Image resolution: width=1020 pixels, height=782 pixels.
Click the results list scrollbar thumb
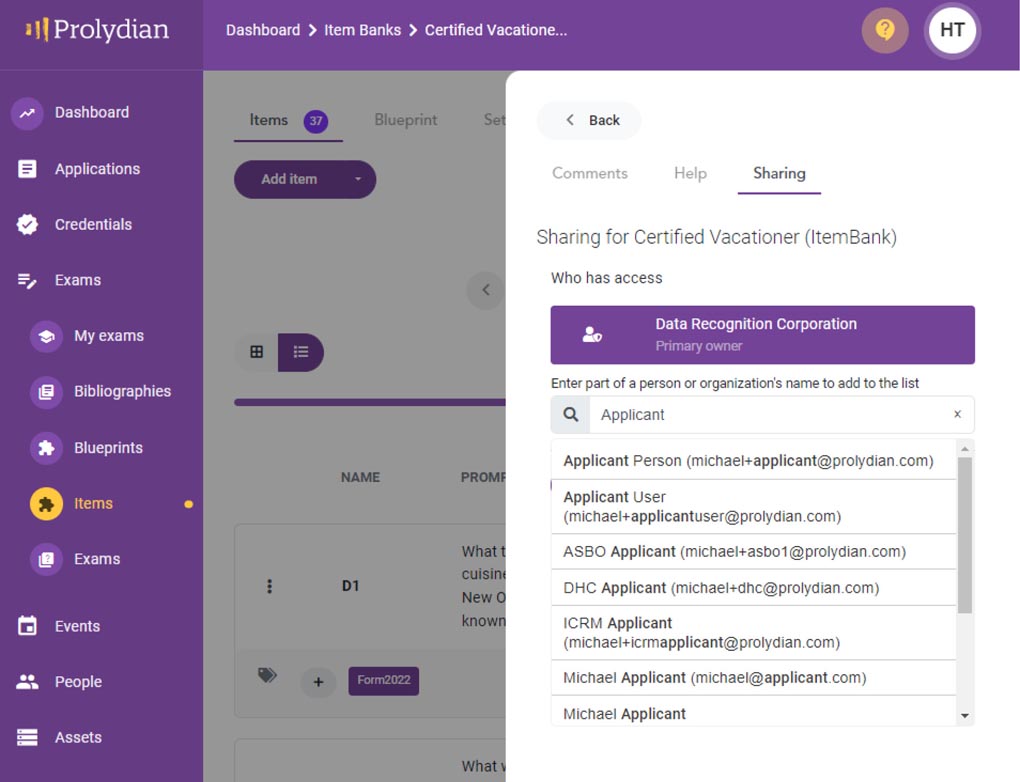[965, 535]
